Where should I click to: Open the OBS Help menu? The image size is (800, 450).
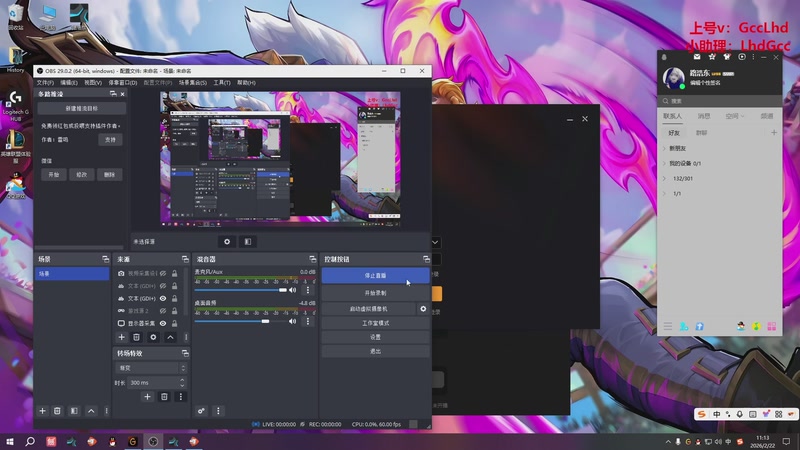[x=246, y=83]
